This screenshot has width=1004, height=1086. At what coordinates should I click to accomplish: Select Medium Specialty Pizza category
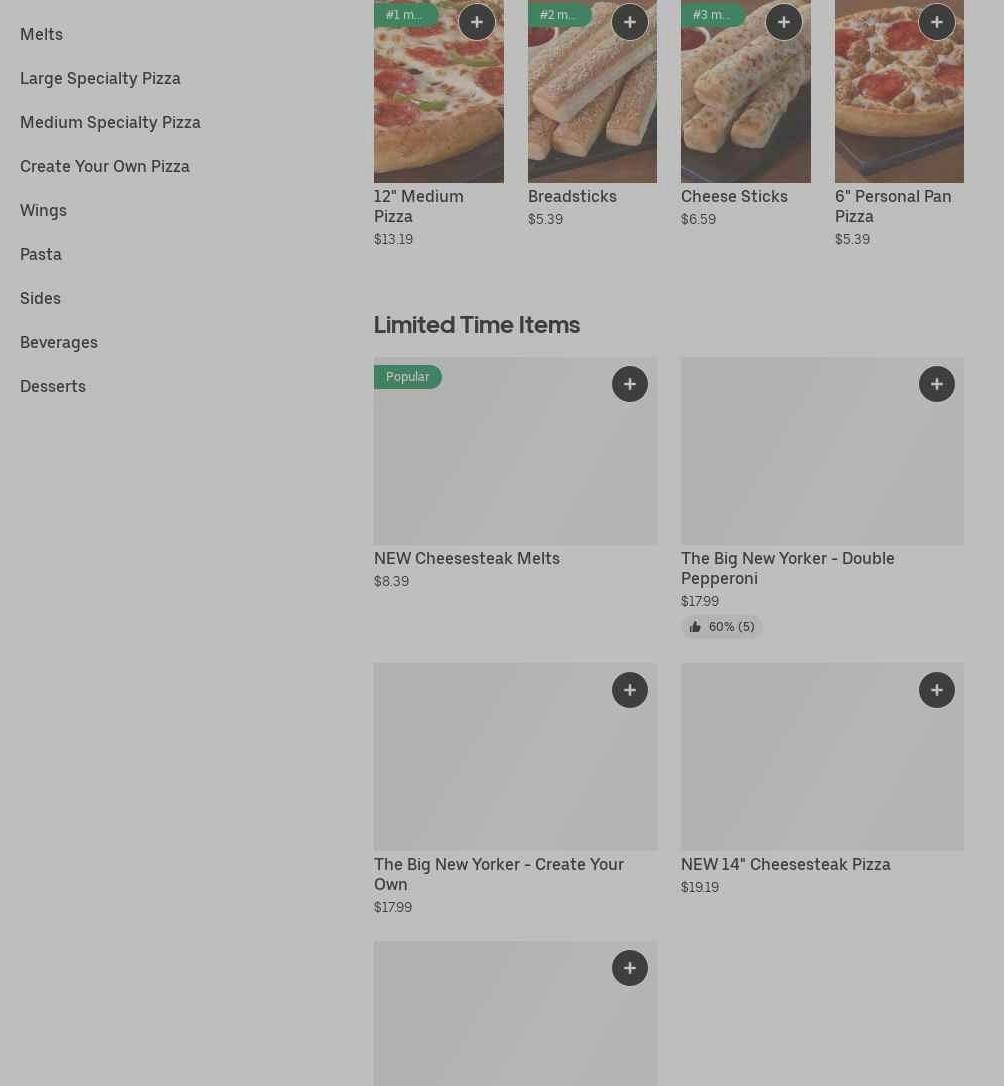tap(110, 122)
